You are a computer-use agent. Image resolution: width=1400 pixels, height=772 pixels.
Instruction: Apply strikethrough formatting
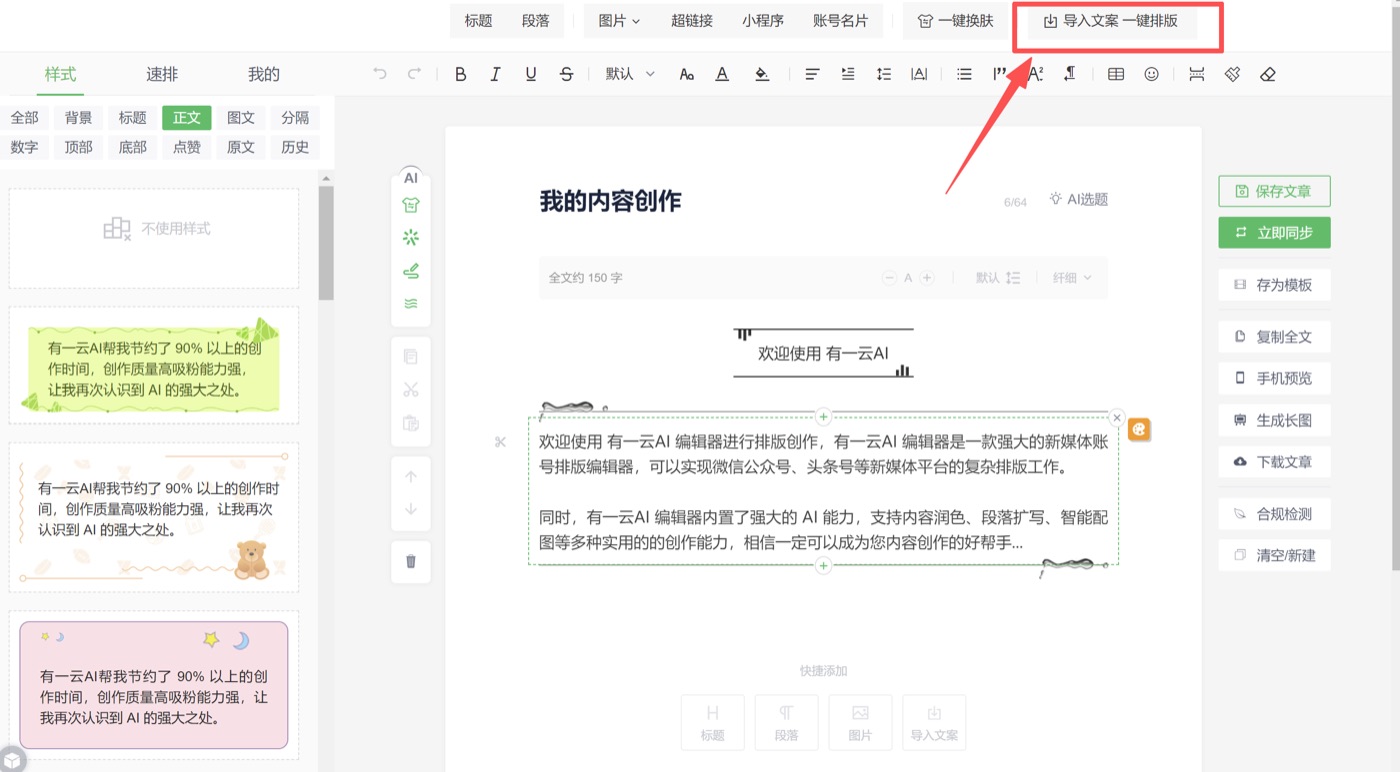(567, 74)
